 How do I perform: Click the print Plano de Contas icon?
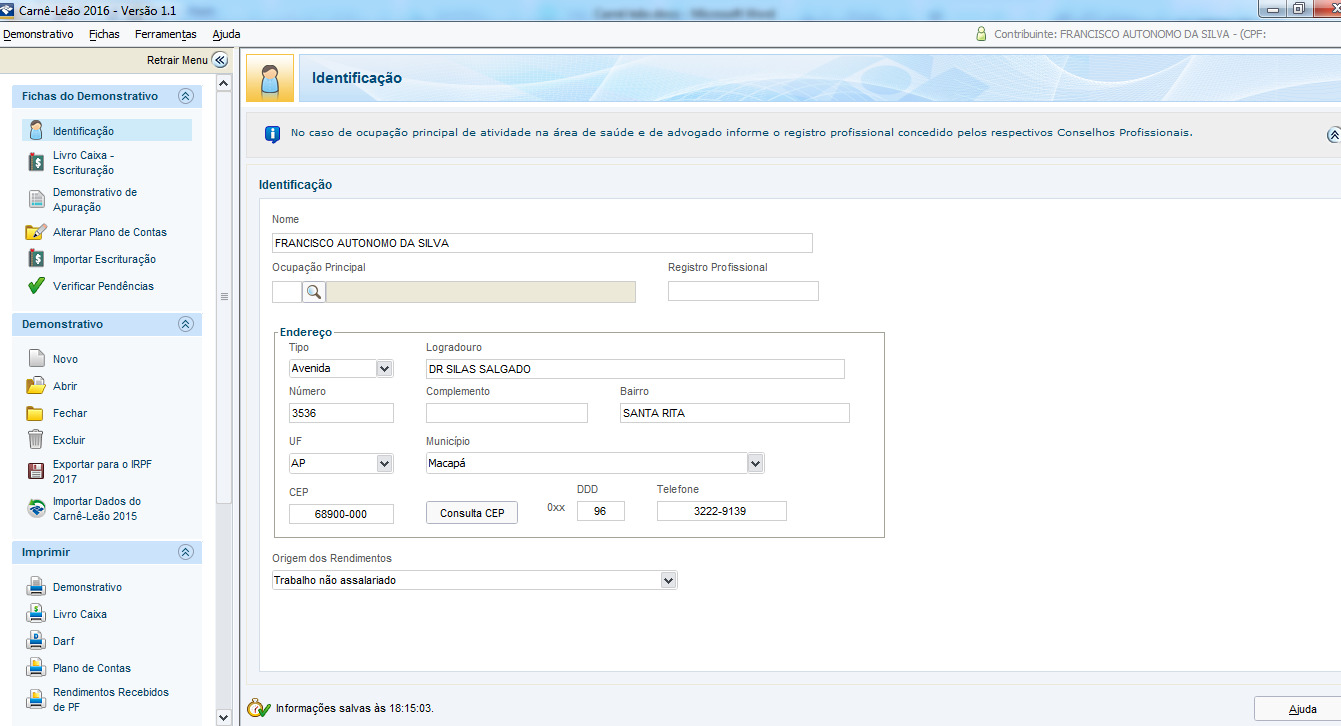pos(36,668)
